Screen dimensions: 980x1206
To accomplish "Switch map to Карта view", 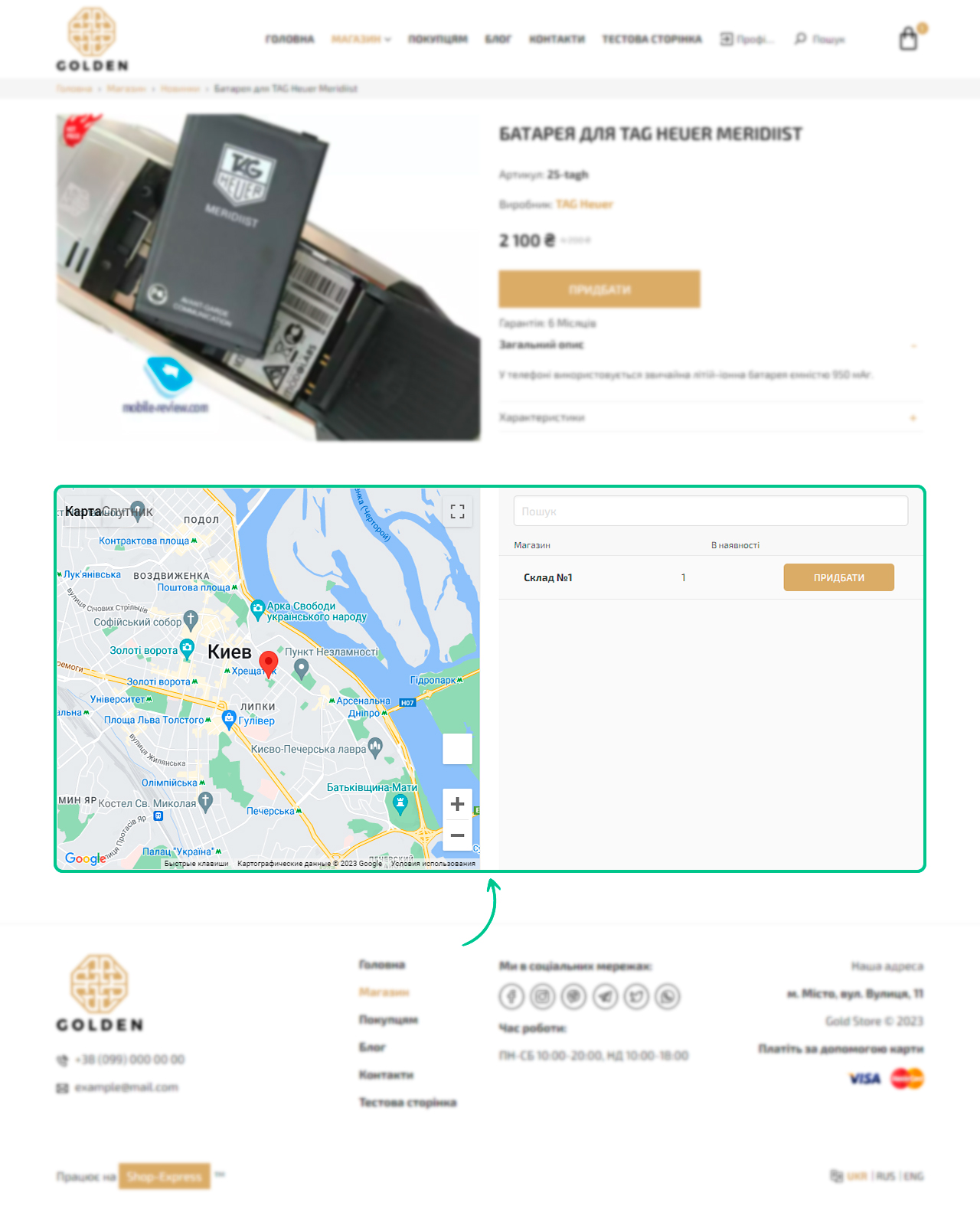I will click(x=83, y=511).
